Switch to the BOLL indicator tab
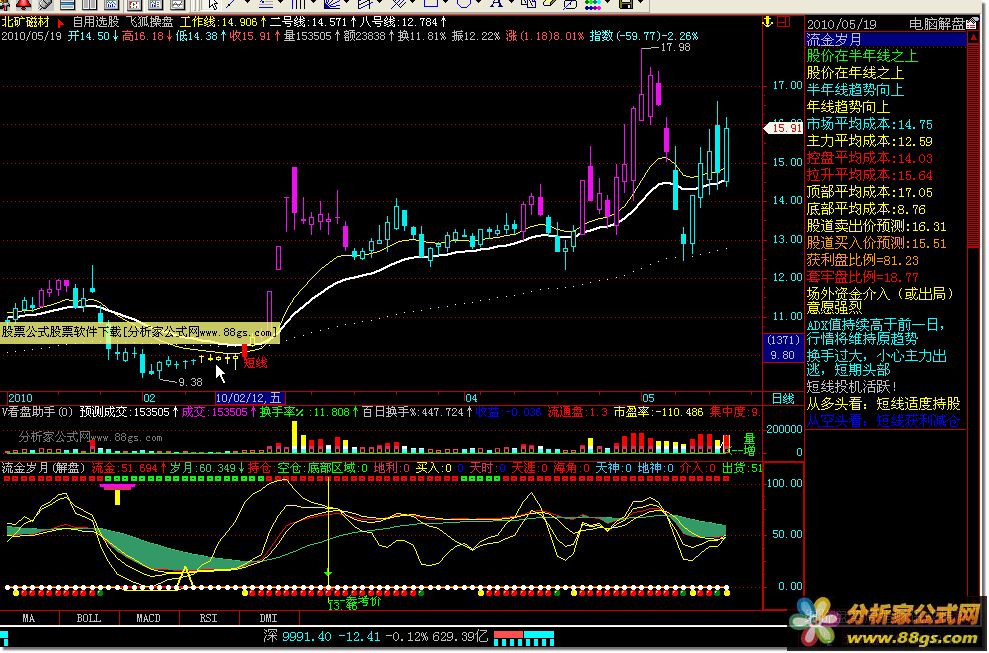The image size is (989, 653). 88,618
